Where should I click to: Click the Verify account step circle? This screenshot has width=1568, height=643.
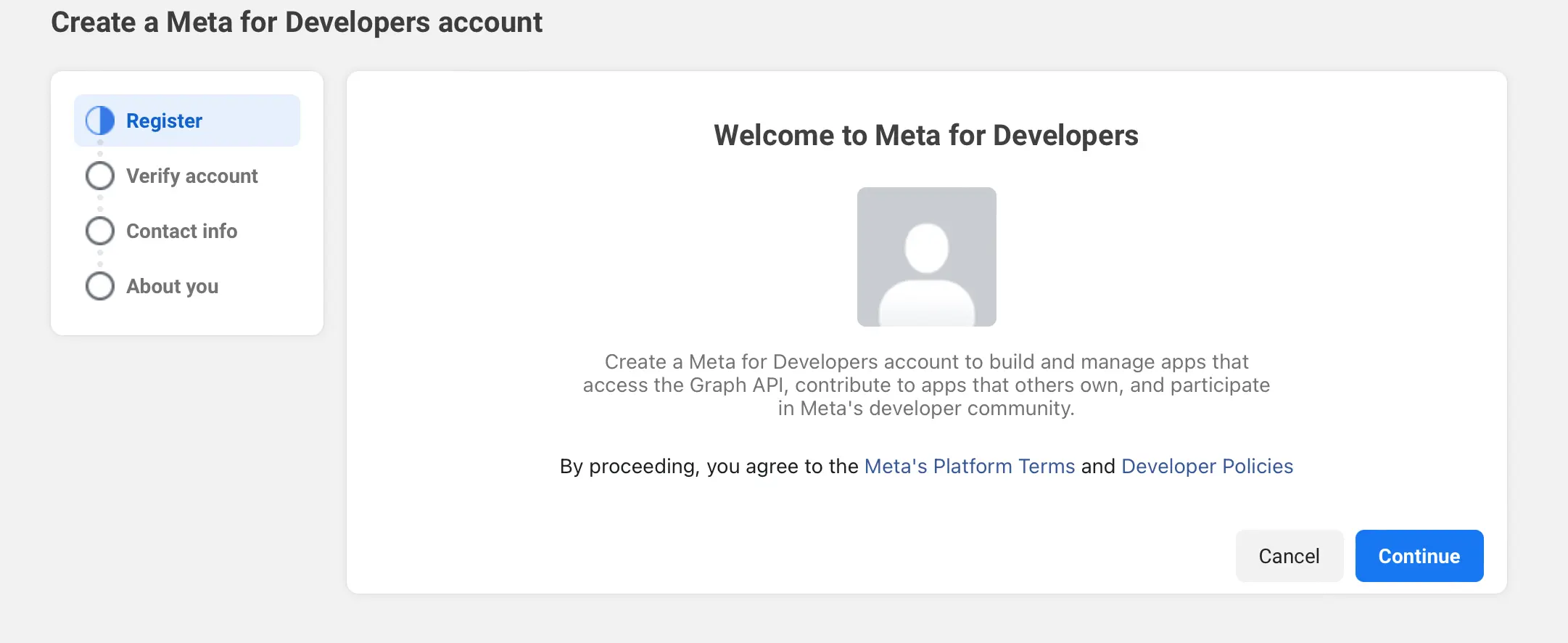[100, 176]
